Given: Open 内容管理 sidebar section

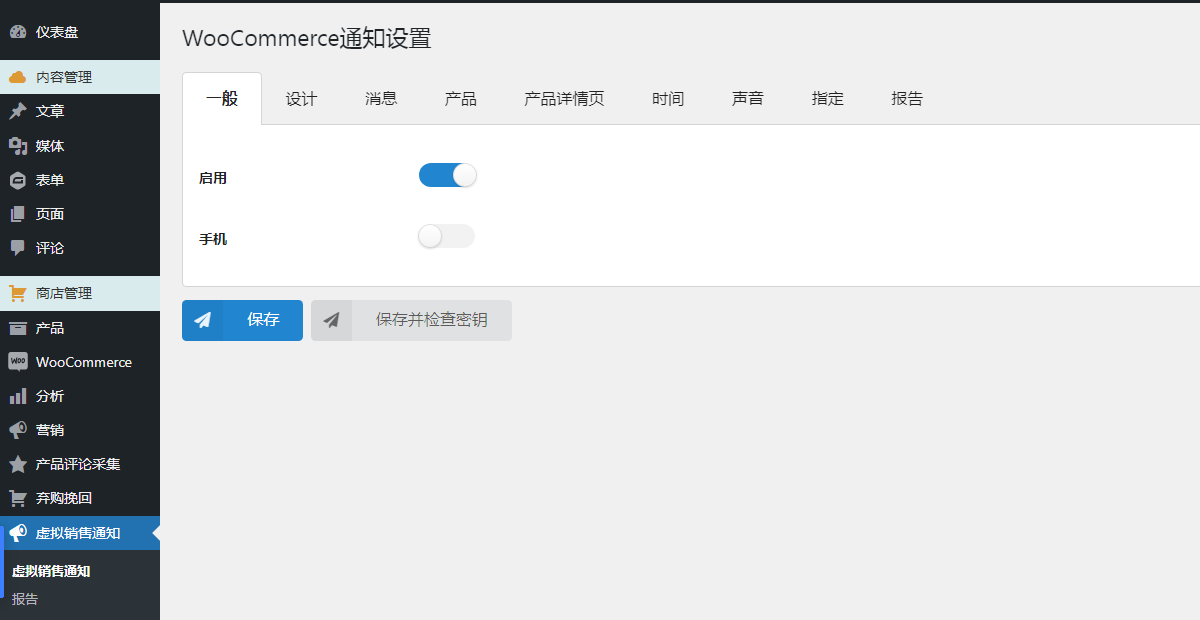Looking at the screenshot, I should pos(80,77).
